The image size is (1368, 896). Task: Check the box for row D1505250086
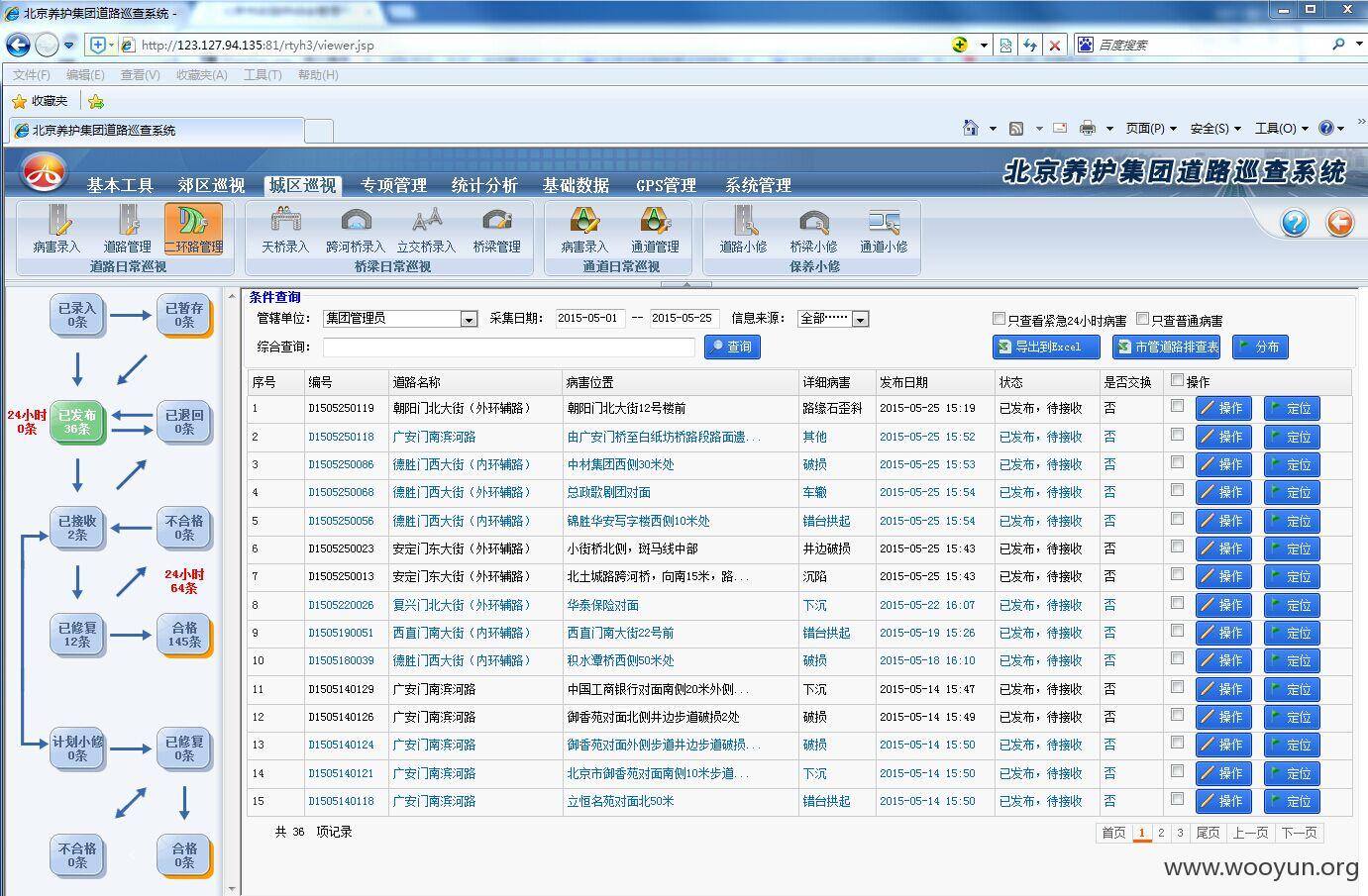1177,462
